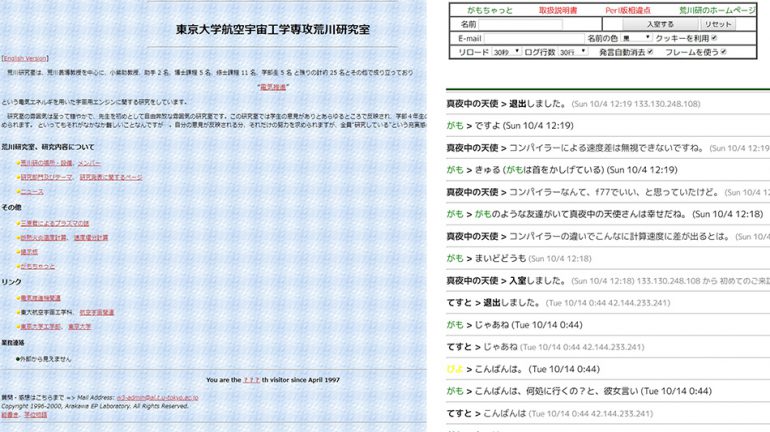Focus the E-mail input field
The height and width of the screenshot is (432, 770).
click(x=534, y=38)
